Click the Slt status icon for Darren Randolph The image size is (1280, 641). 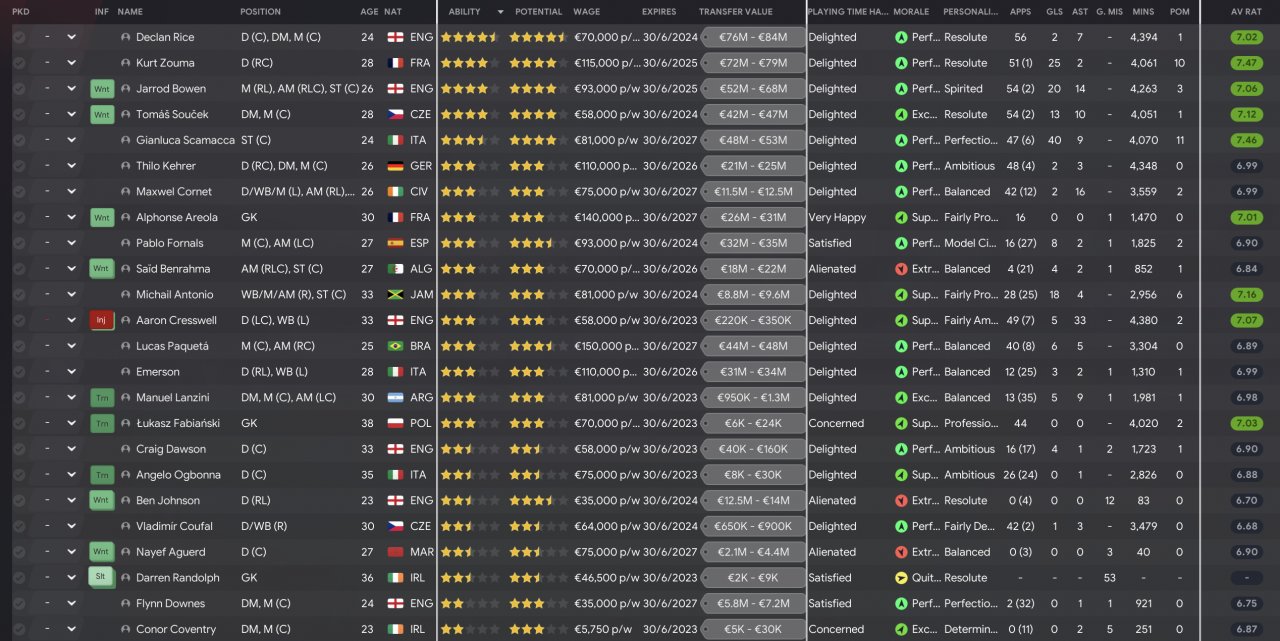tap(102, 578)
